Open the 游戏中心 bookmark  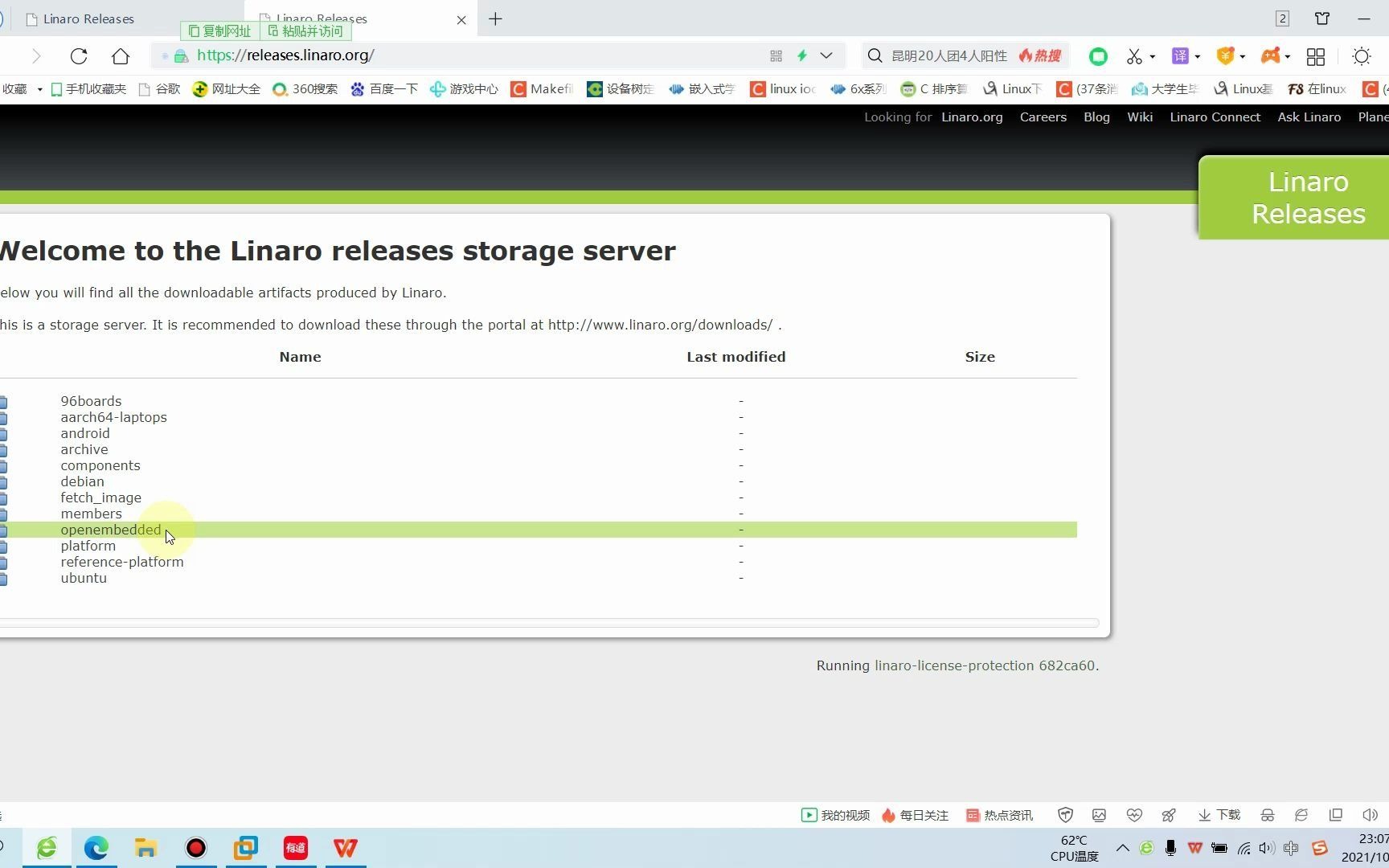(x=465, y=89)
